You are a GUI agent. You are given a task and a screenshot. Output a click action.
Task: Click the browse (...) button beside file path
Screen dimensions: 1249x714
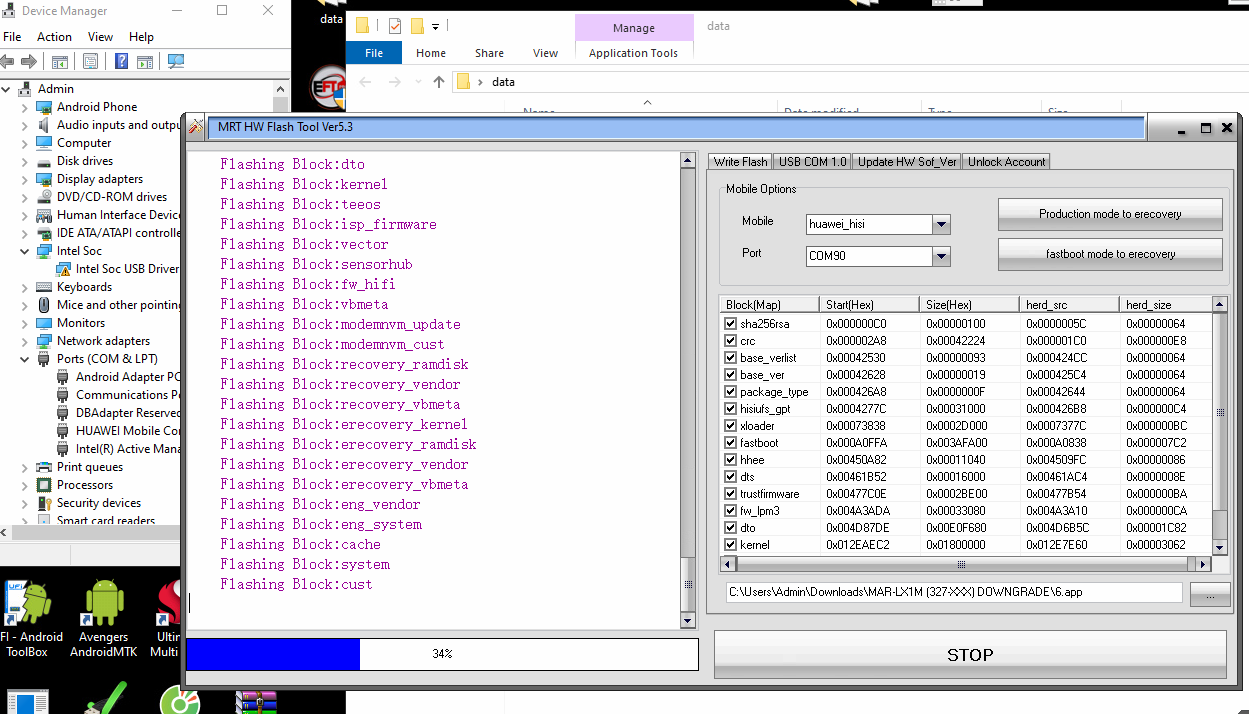pos(1210,593)
